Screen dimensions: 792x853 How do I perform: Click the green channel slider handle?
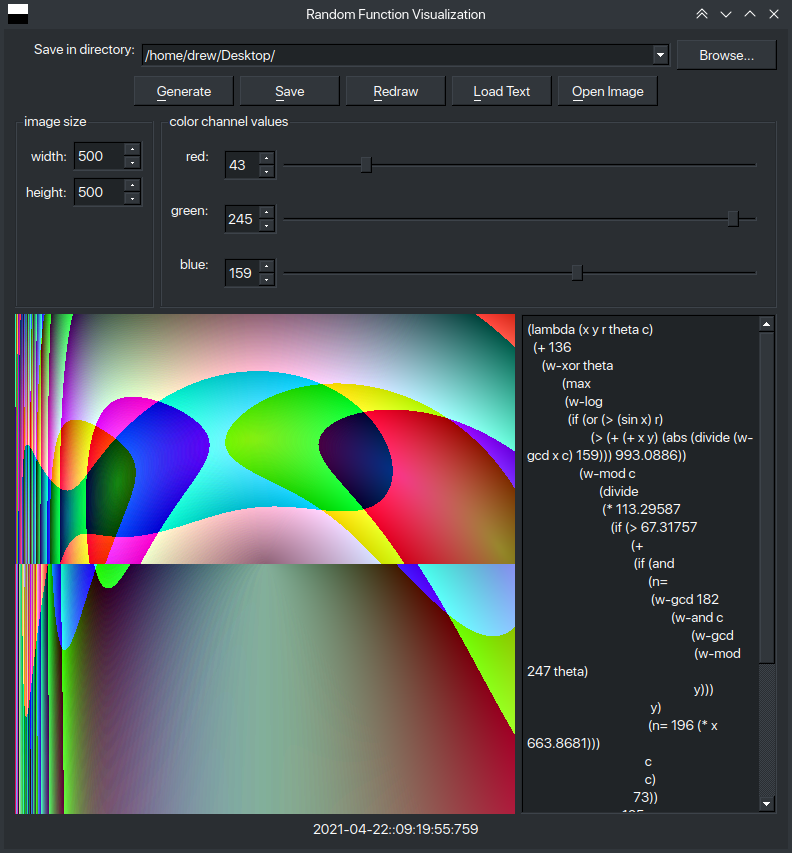[733, 219]
